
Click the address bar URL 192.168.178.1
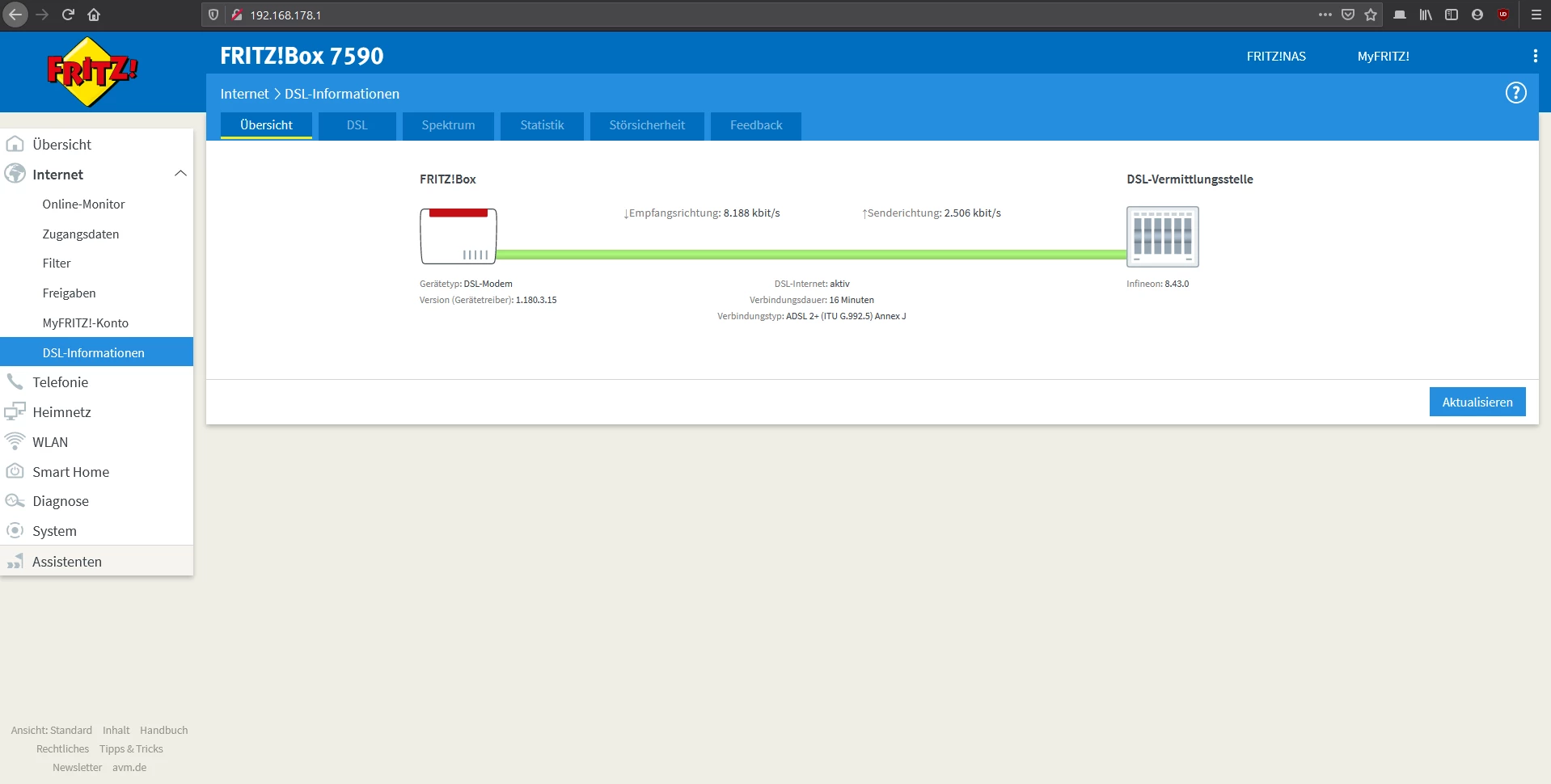(x=285, y=15)
